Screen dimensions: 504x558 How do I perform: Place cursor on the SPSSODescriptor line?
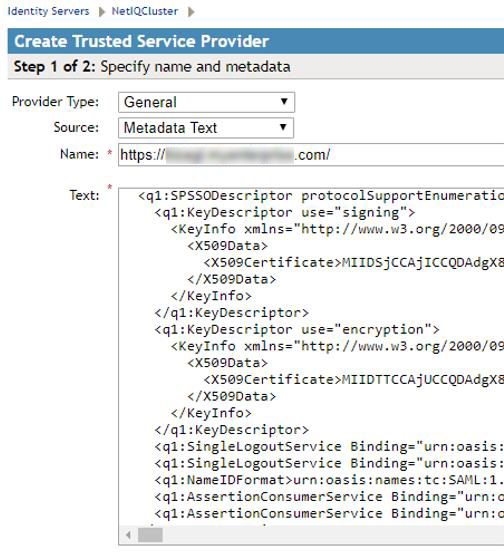tap(321, 196)
